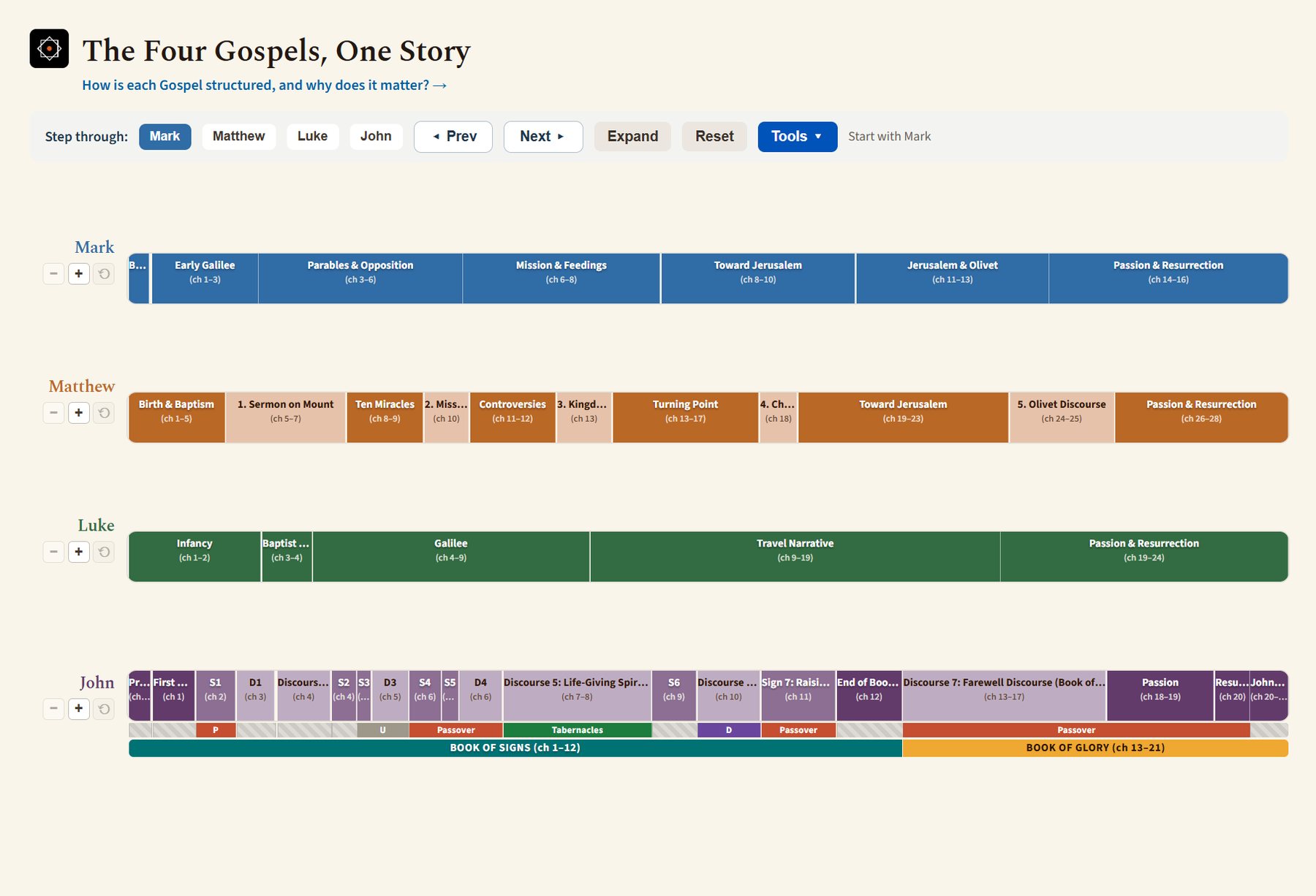The height and width of the screenshot is (896, 1316).
Task: Reset the Mark row zoom
Action: pyautogui.click(x=104, y=274)
